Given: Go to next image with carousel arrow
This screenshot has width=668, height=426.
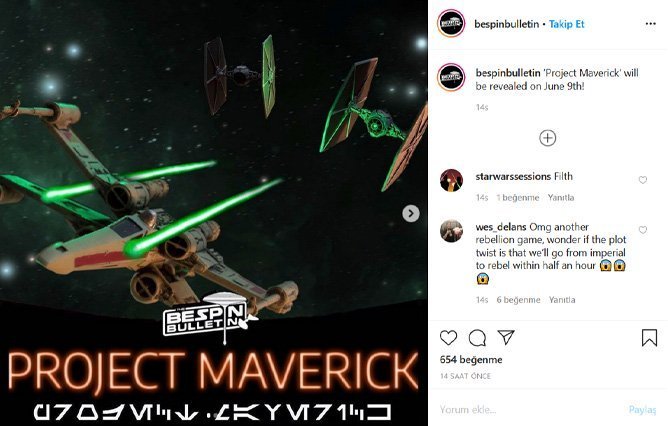Looking at the screenshot, I should pos(411,213).
